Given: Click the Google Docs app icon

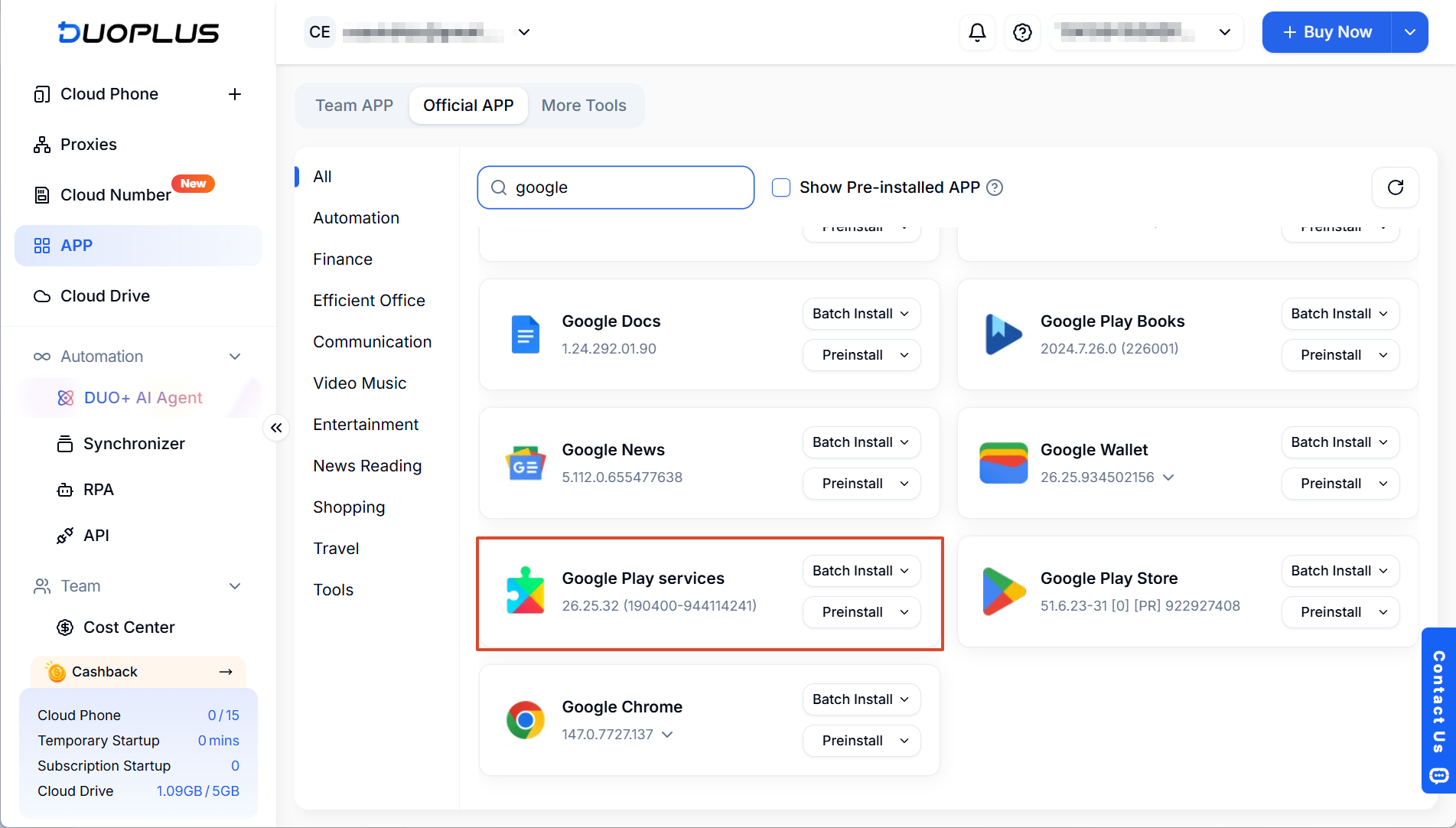Looking at the screenshot, I should pyautogui.click(x=526, y=334).
